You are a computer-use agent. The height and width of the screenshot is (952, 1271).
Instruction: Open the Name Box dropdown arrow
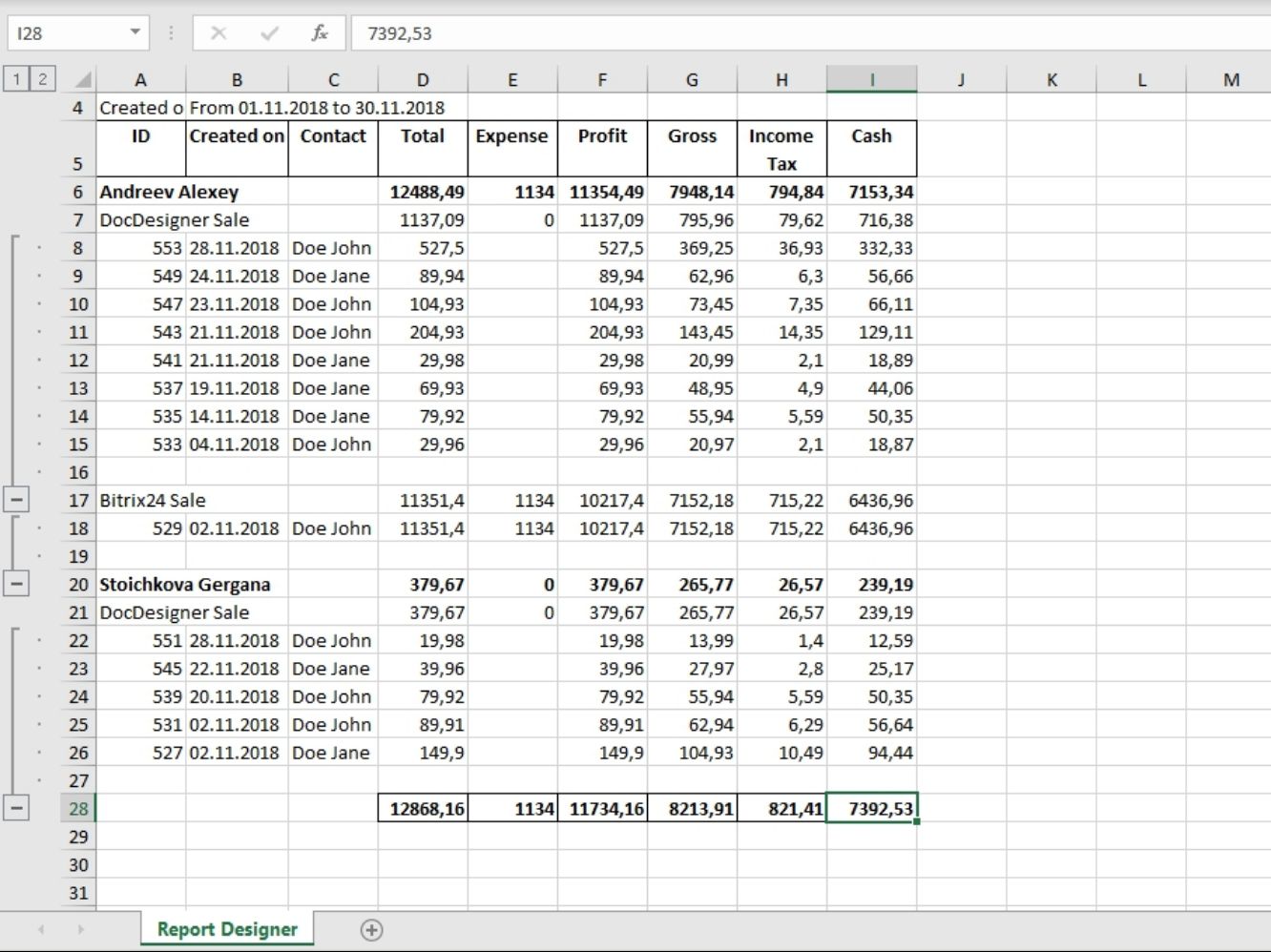135,33
